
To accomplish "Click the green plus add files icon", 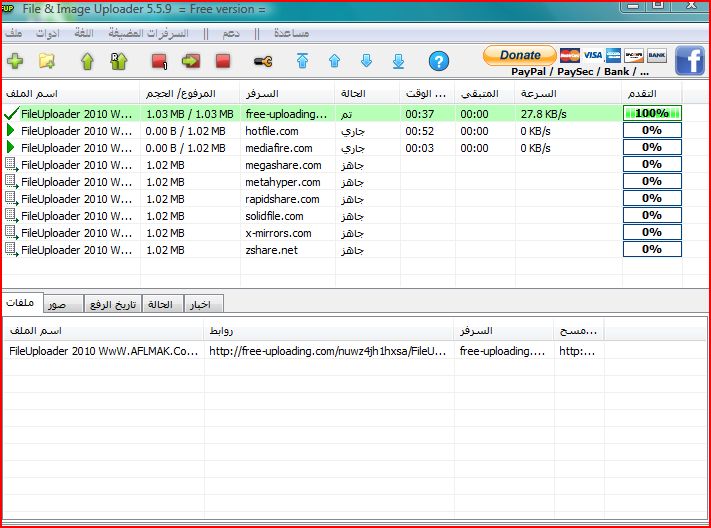I will 15,61.
